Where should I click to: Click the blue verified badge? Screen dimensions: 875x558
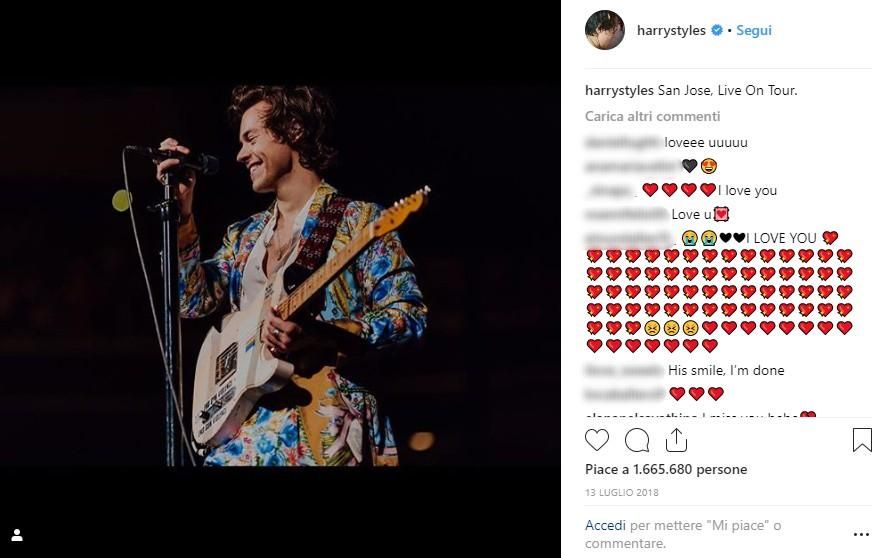tap(716, 31)
